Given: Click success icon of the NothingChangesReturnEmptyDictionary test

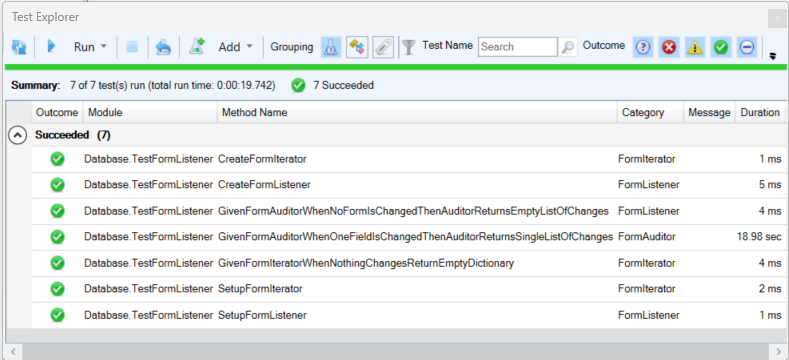Looking at the screenshot, I should tap(57, 263).
